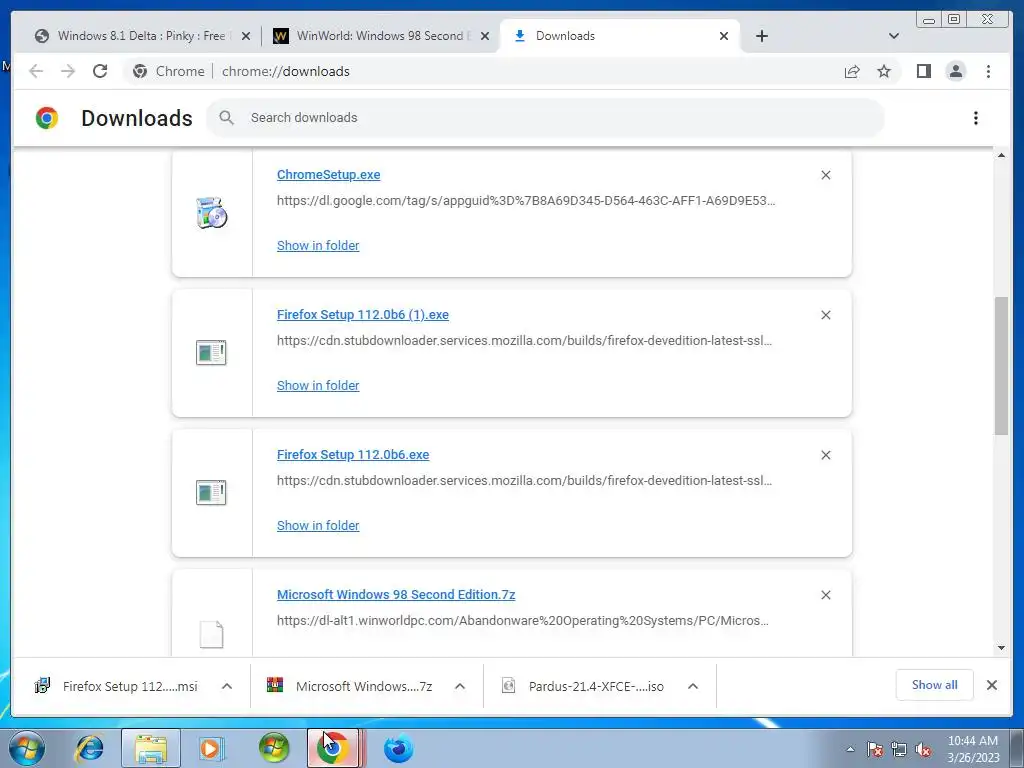This screenshot has height=768, width=1024.
Task: Remove ChromeSetup.exe from the list
Action: point(825,175)
